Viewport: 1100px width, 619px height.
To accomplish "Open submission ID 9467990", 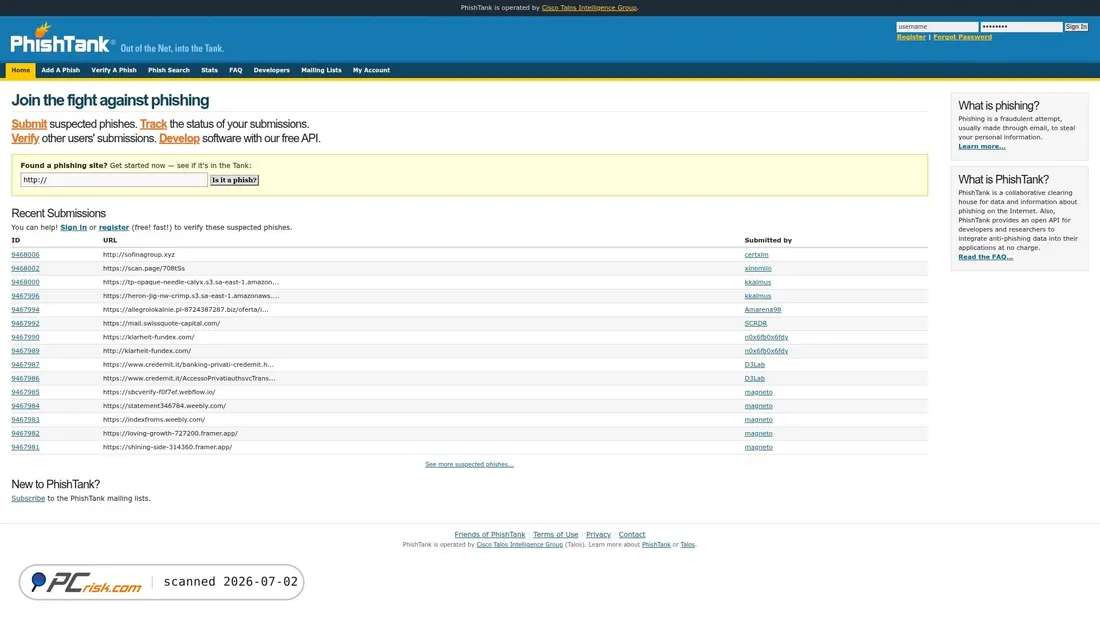I will tap(25, 337).
